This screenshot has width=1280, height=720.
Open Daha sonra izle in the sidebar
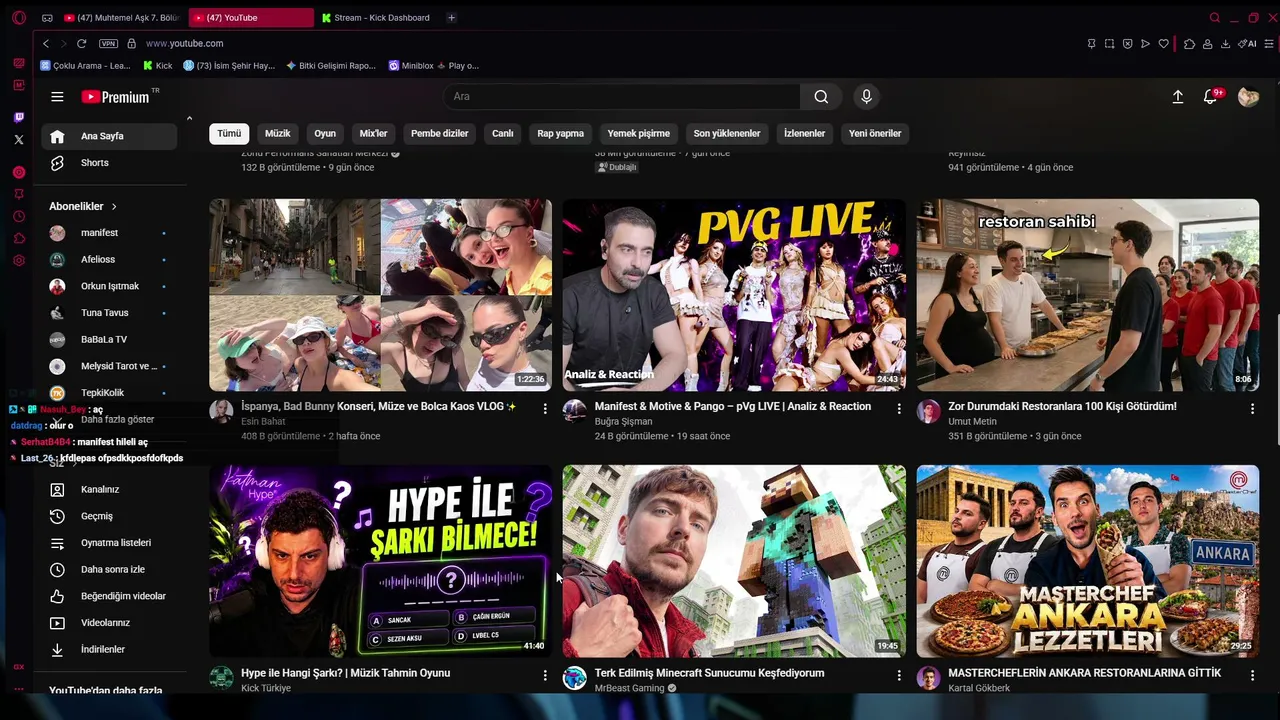click(109, 570)
